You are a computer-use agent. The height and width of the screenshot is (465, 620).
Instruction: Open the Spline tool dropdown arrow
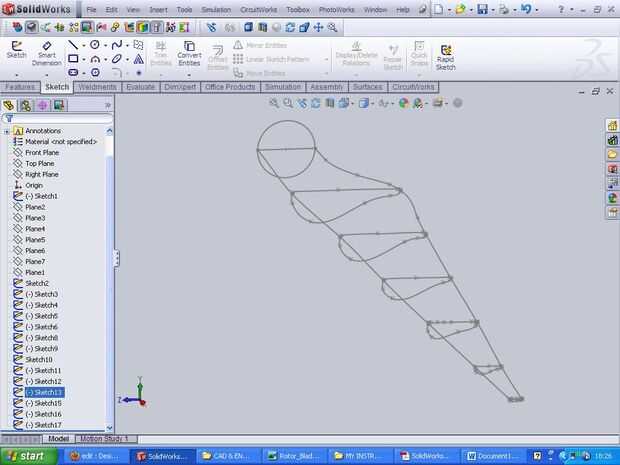pos(127,45)
